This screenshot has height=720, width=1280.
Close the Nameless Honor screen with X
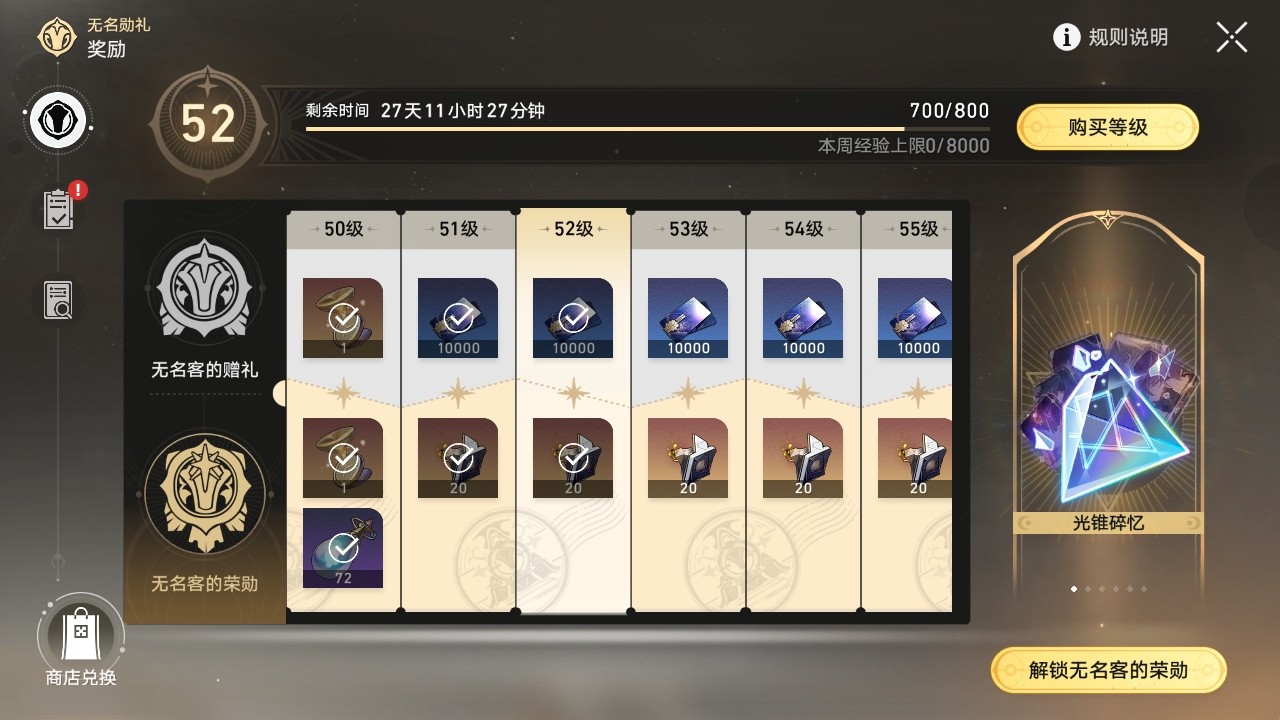pos(1232,38)
